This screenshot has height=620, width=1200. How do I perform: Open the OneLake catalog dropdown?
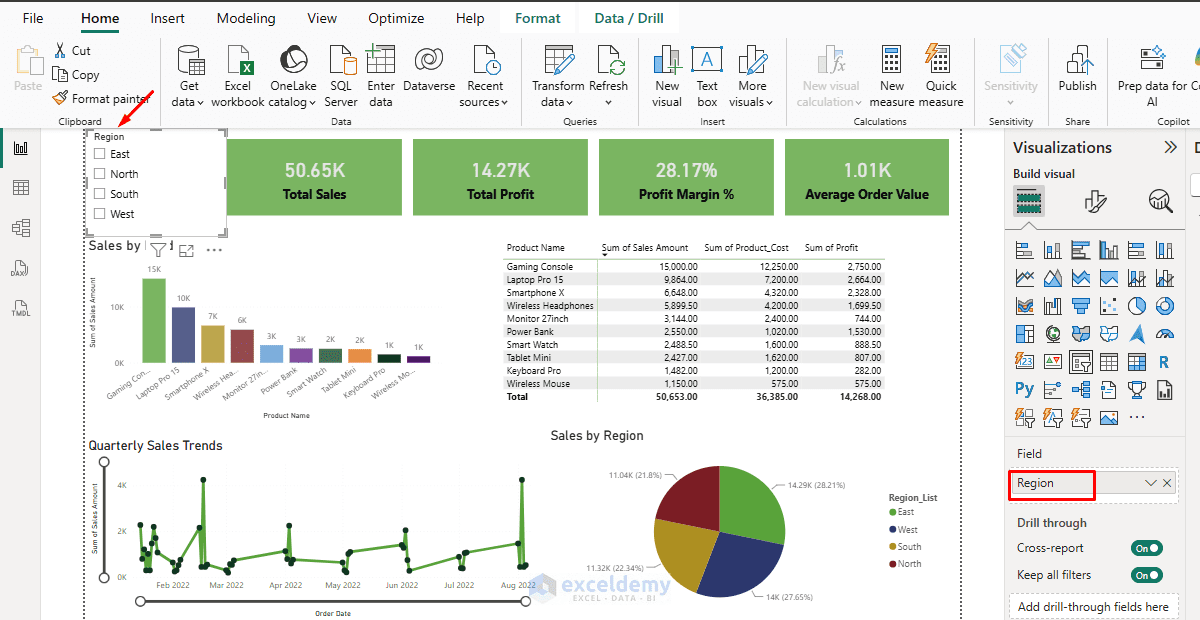tap(293, 76)
